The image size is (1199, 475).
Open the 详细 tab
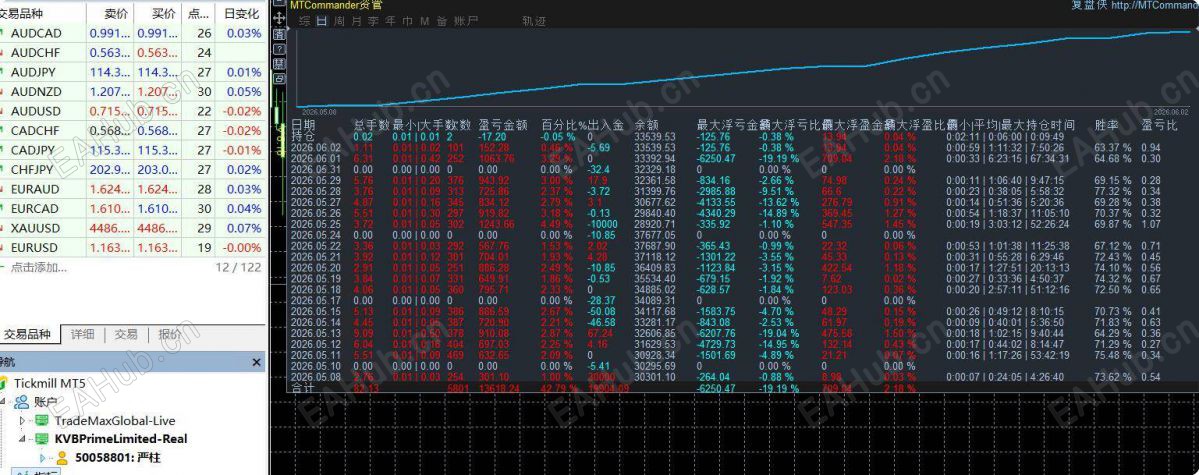(x=83, y=334)
